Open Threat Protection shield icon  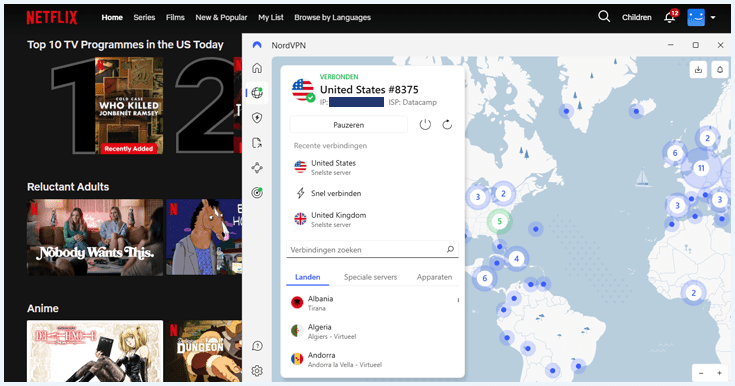(257, 118)
